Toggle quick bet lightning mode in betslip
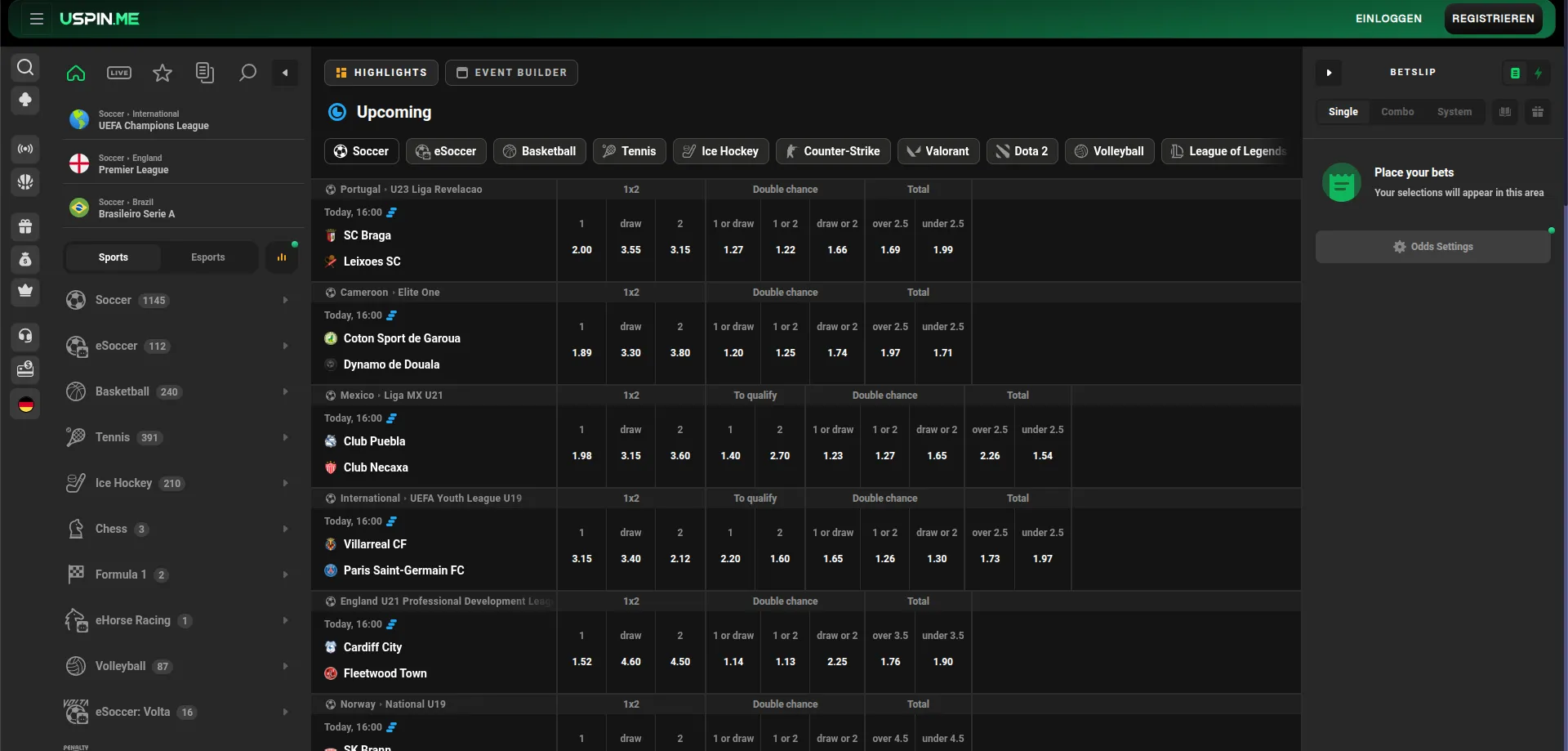 [1538, 73]
